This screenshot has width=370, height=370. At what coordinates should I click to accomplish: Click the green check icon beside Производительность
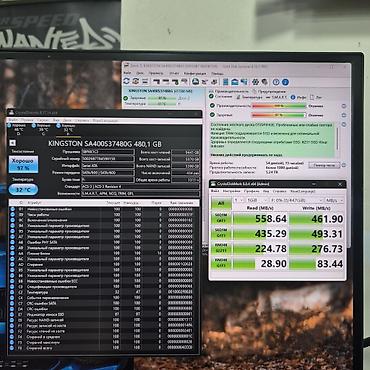pos(212,106)
